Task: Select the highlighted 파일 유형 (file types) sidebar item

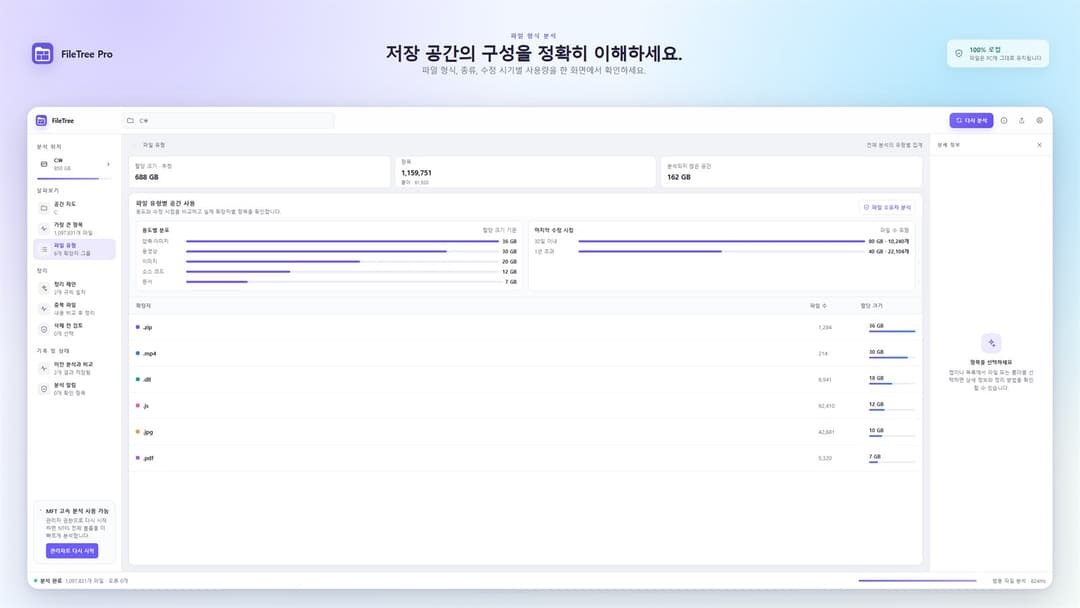Action: tap(74, 249)
